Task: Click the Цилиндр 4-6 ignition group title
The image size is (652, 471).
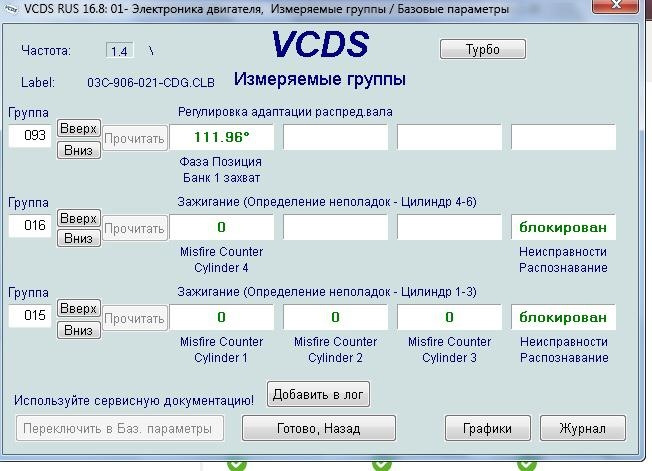Action: click(327, 202)
